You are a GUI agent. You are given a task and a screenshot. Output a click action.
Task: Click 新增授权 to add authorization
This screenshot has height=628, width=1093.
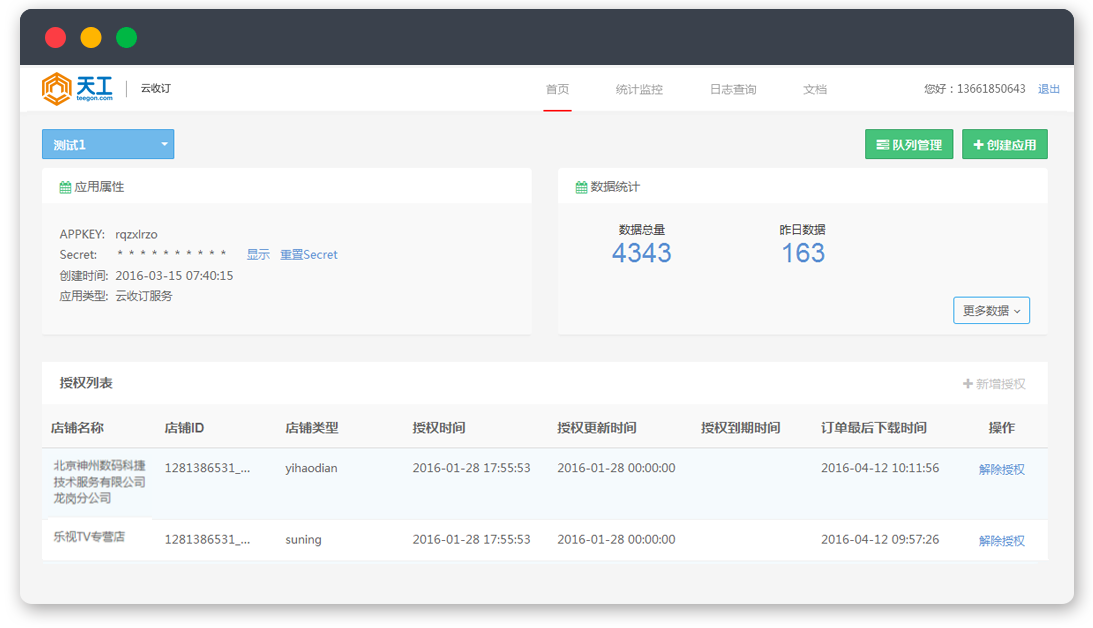pyautogui.click(x=994, y=384)
